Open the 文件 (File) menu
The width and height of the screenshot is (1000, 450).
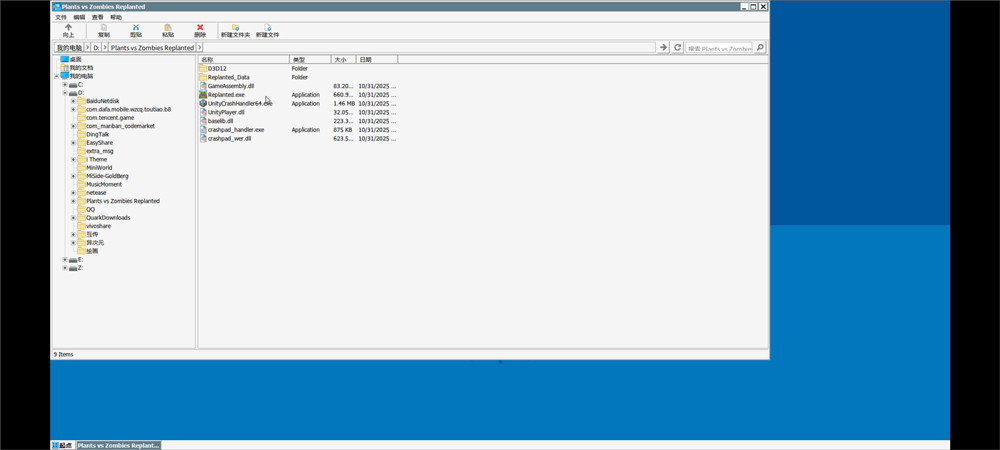61,17
